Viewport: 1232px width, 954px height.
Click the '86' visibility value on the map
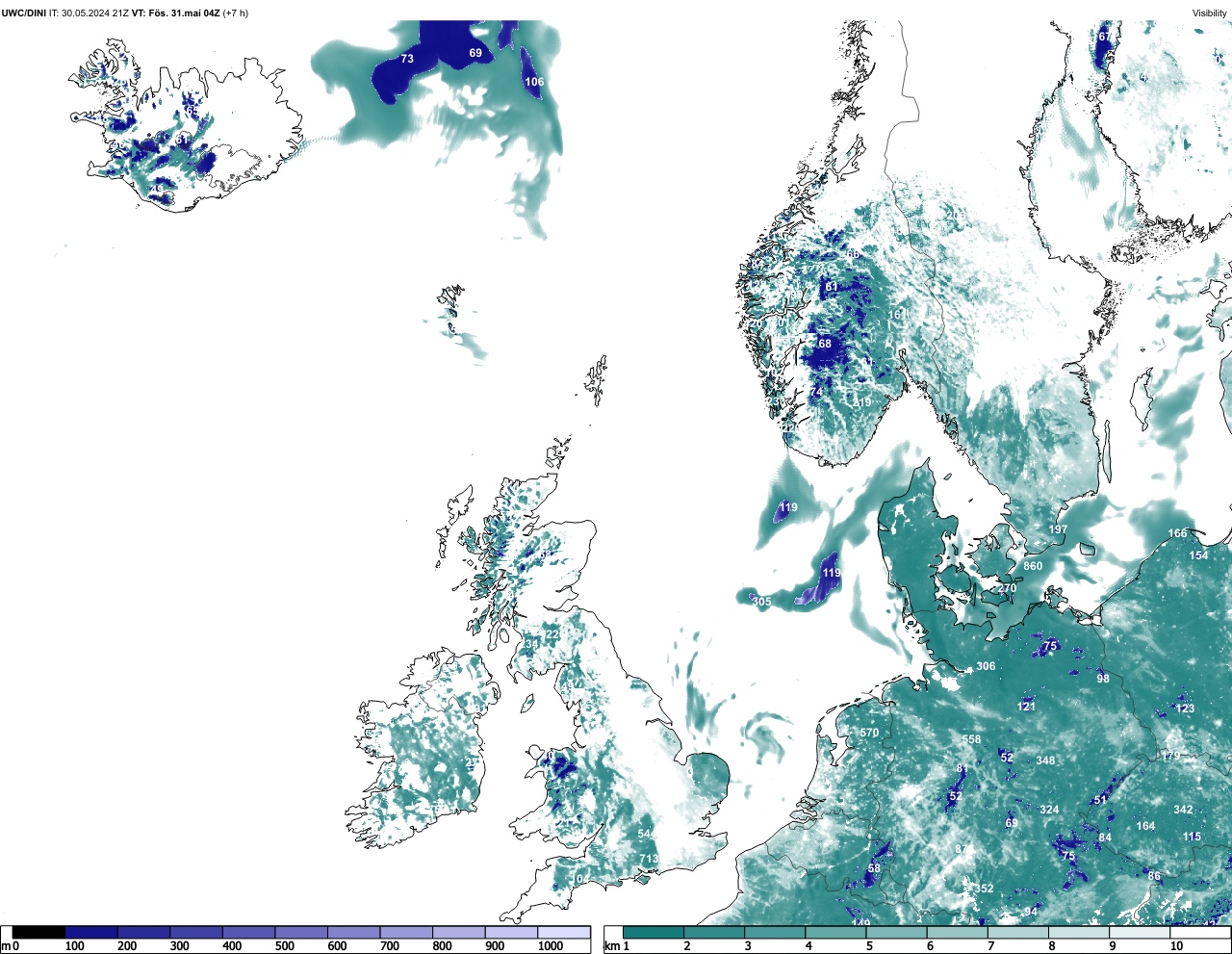click(x=1154, y=876)
